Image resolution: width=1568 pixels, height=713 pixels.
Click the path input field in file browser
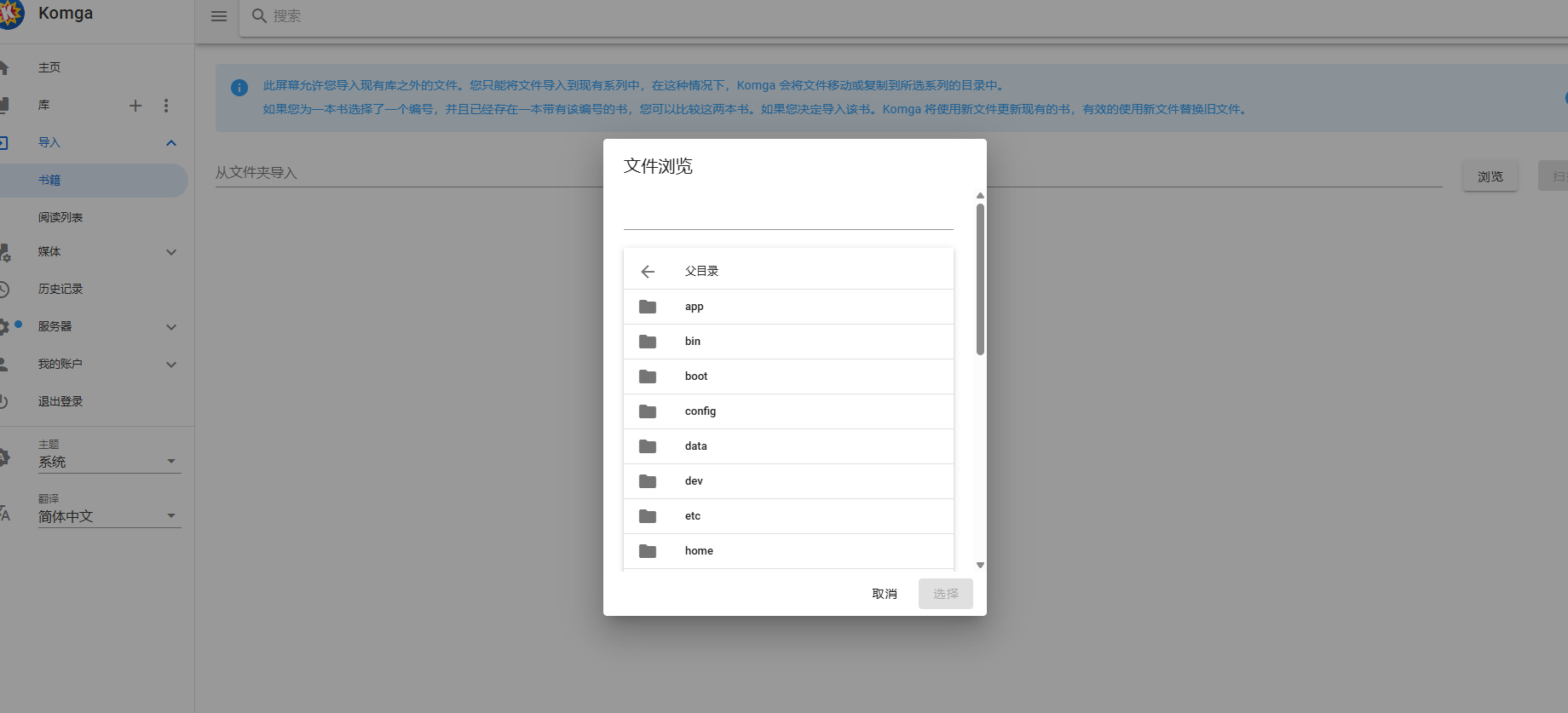pyautogui.click(x=787, y=215)
